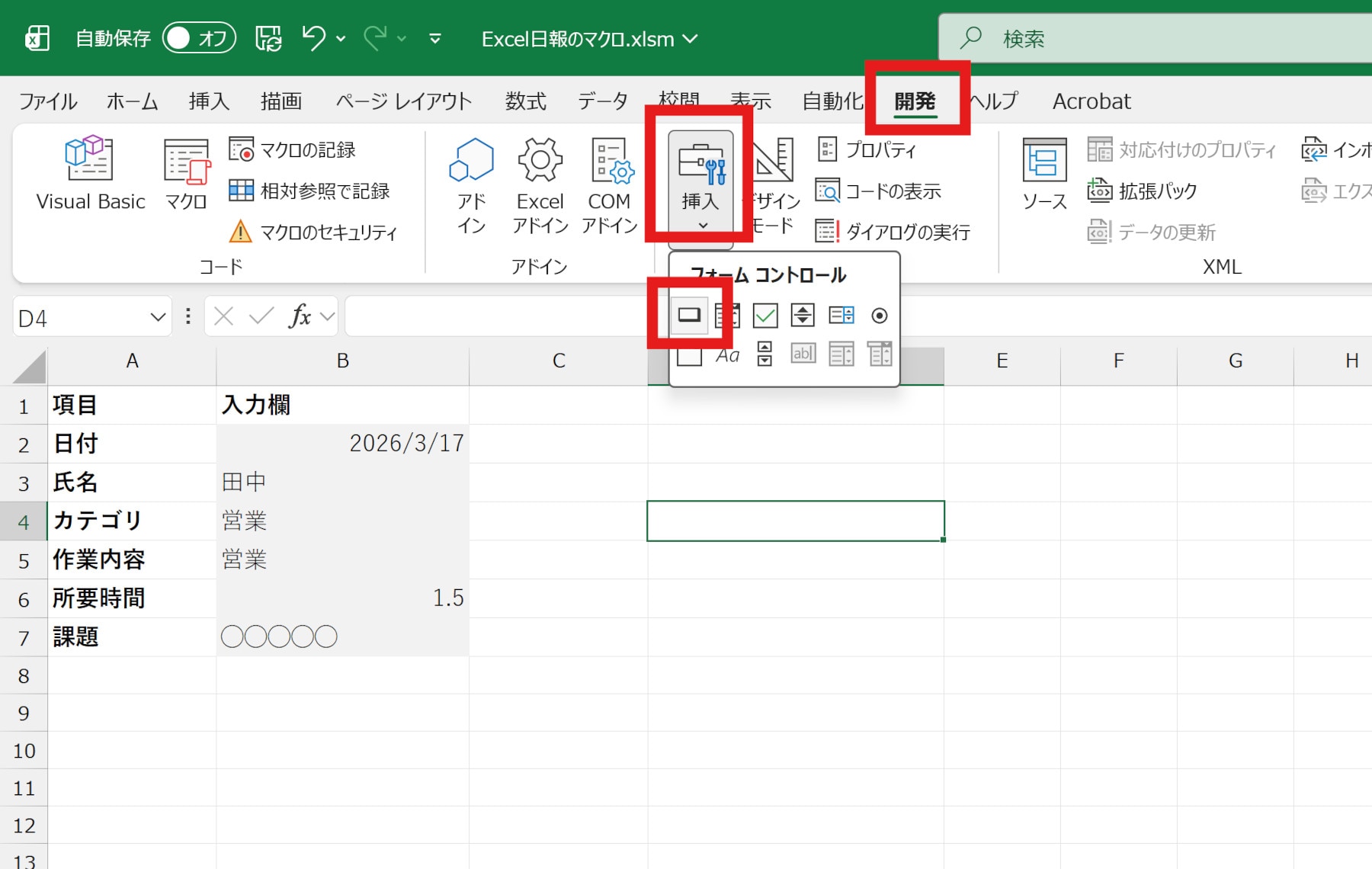Select the check box form control
This screenshot has width=1372, height=869.
pos(765,315)
